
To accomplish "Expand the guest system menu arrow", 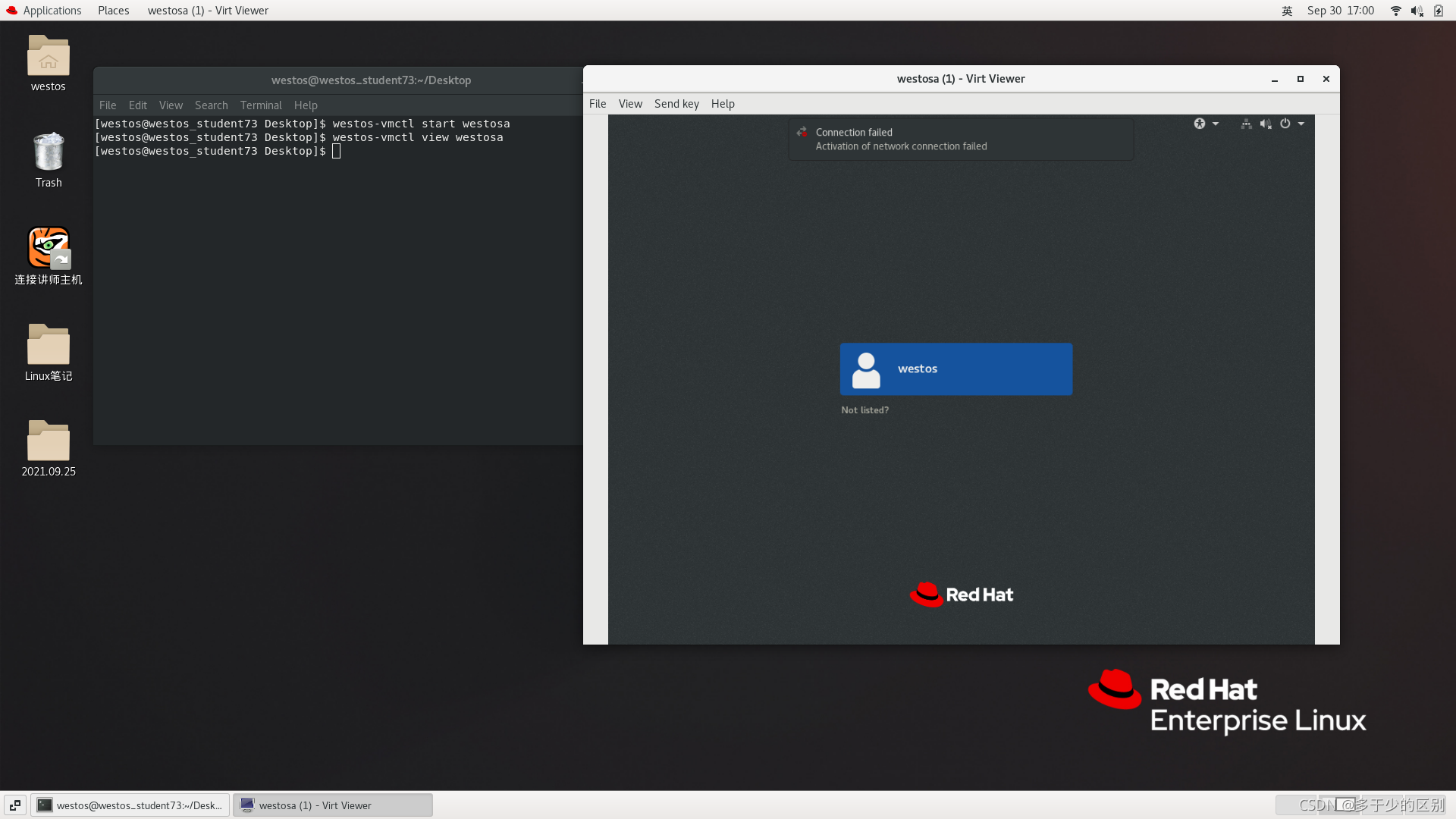I will tap(1301, 124).
